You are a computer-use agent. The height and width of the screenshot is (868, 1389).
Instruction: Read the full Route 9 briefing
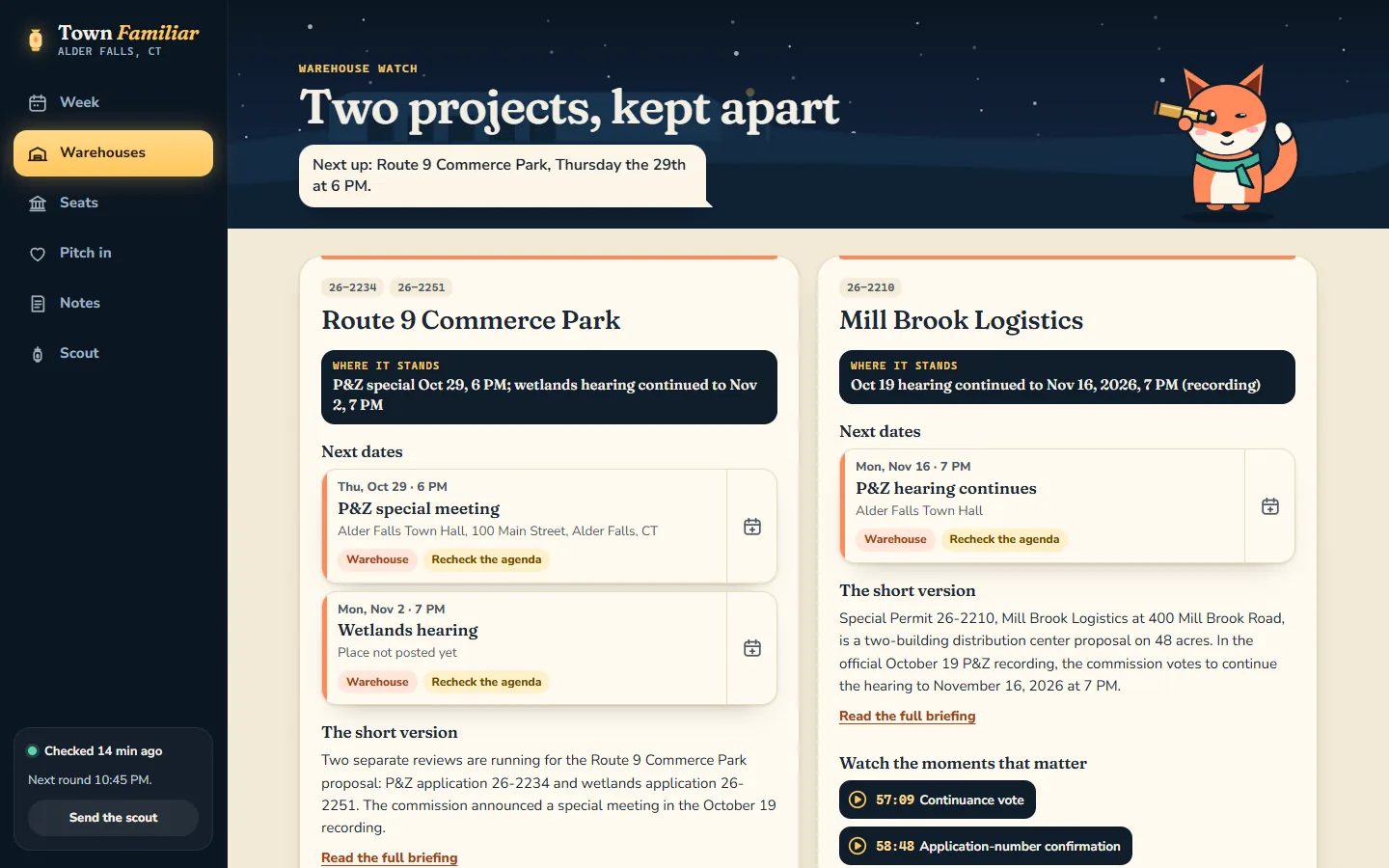pyautogui.click(x=389, y=857)
